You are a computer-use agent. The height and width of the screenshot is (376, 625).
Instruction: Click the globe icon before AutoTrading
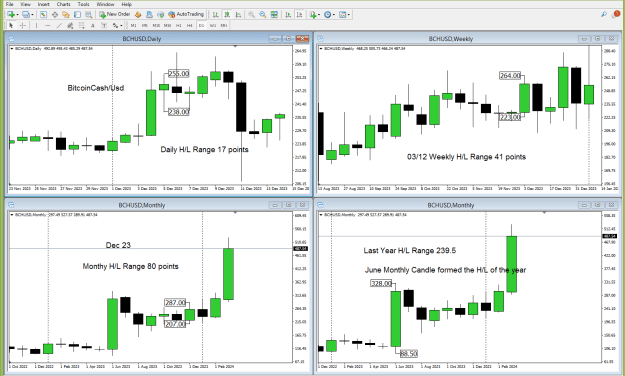coord(160,14)
